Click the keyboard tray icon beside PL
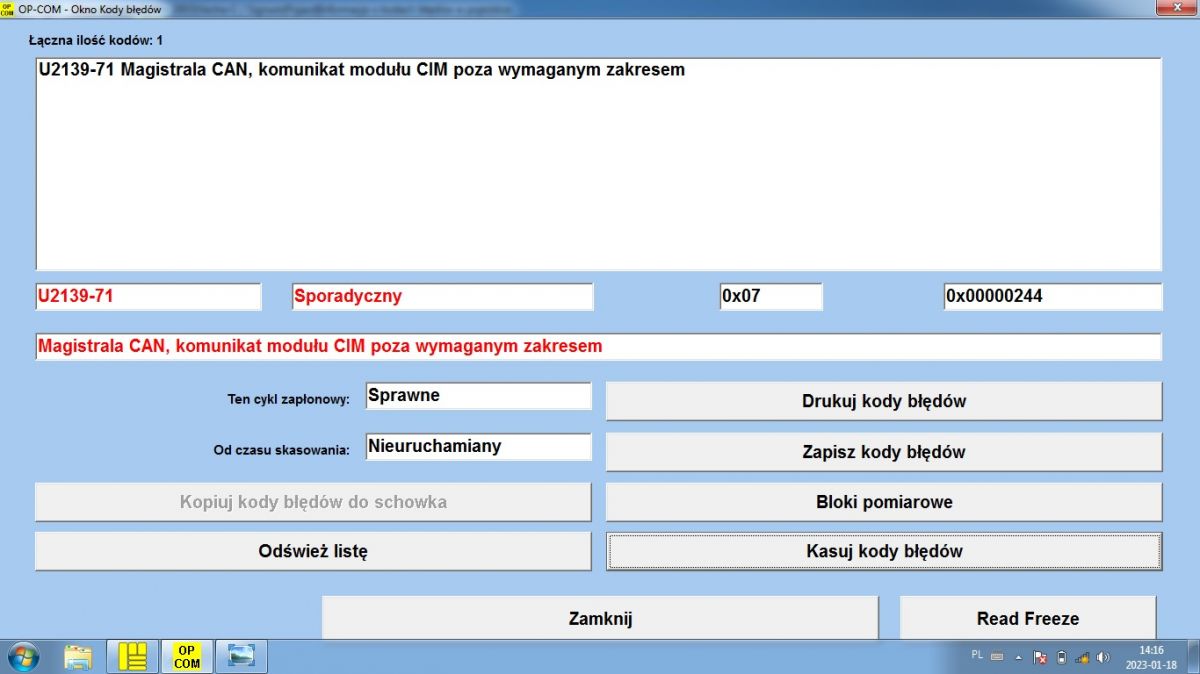1200x674 pixels. (997, 656)
